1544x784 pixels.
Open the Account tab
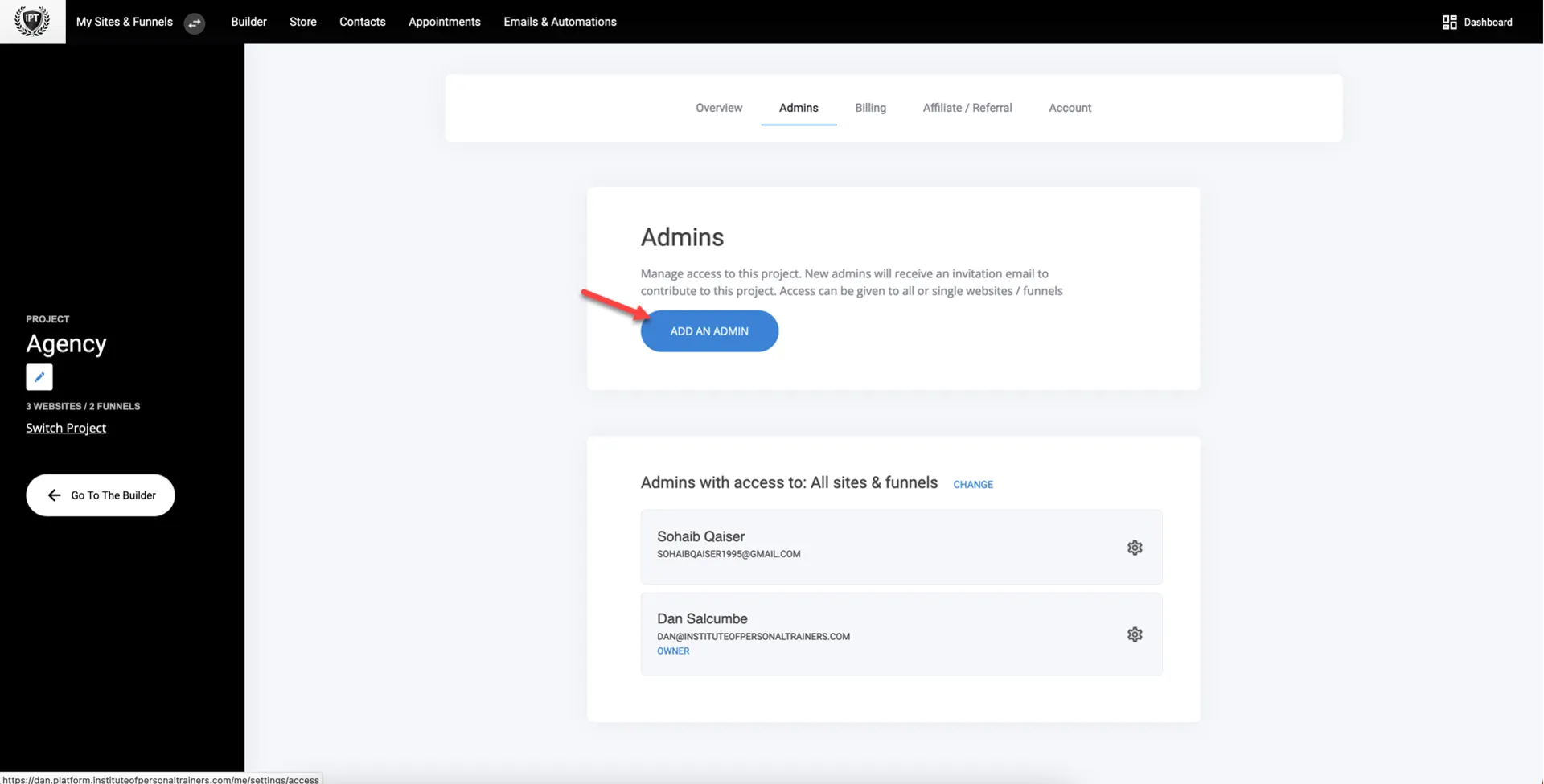point(1070,107)
